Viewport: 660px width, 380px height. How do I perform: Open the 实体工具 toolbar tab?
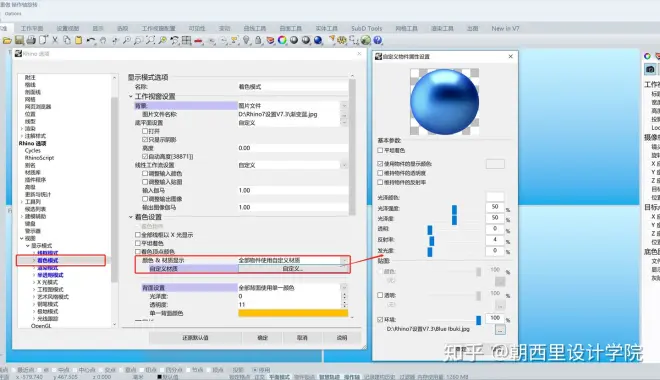327,29
